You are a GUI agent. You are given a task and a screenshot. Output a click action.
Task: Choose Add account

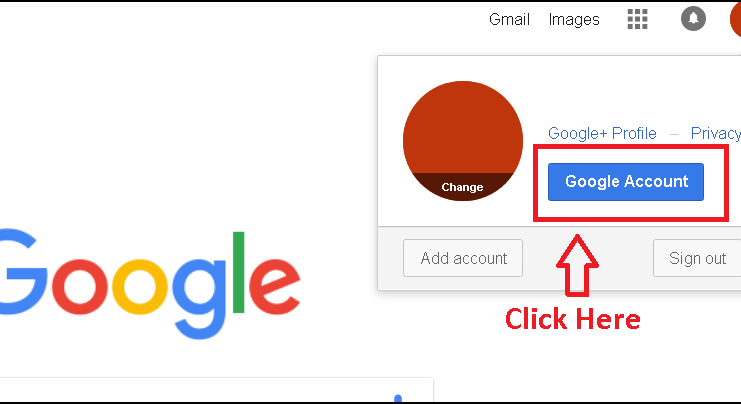(463, 258)
